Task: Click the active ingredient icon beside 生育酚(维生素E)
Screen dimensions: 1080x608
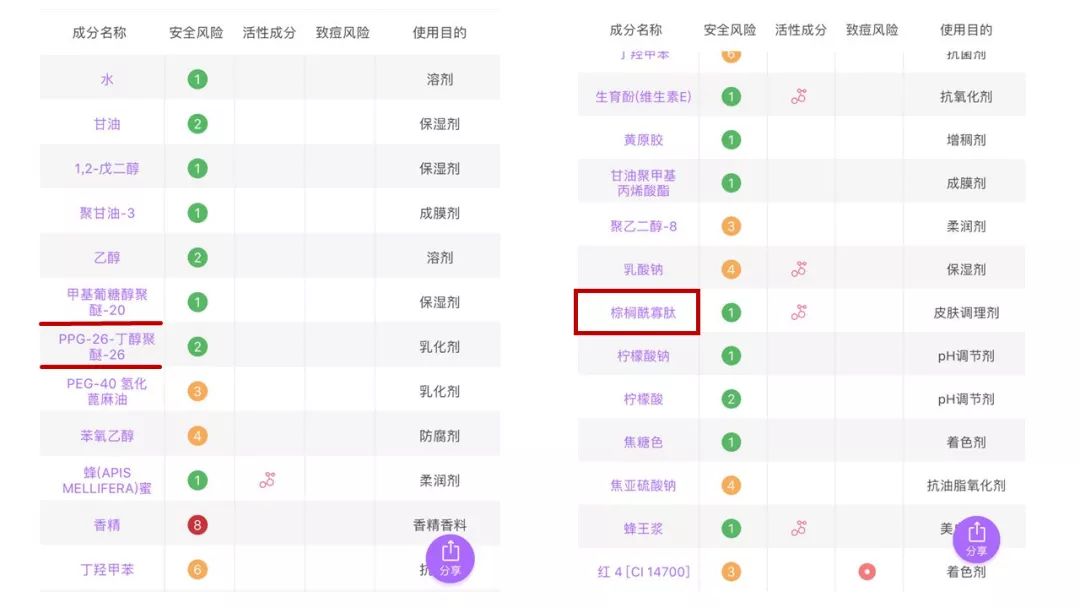Action: point(798,96)
